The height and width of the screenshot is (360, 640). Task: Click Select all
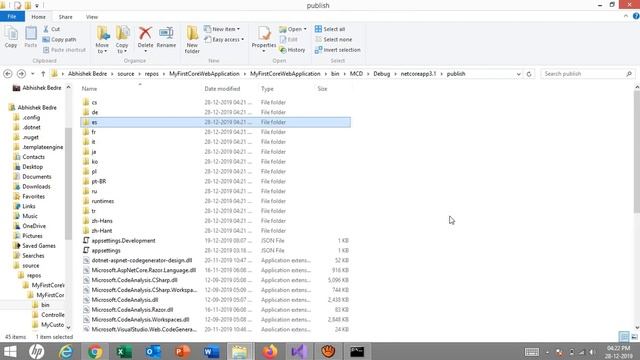tap(330, 29)
